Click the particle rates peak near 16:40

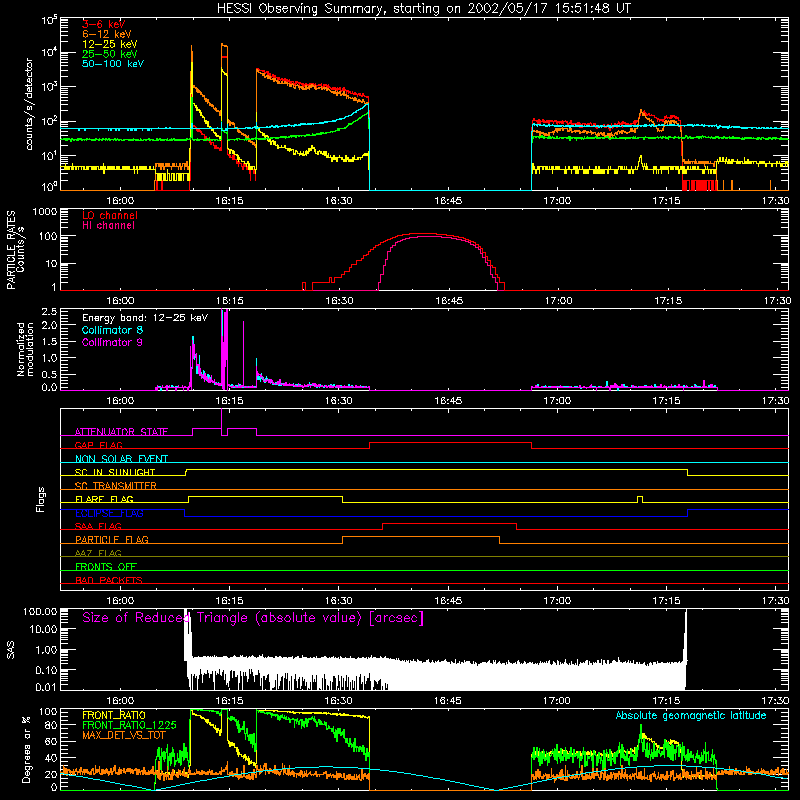(422, 234)
